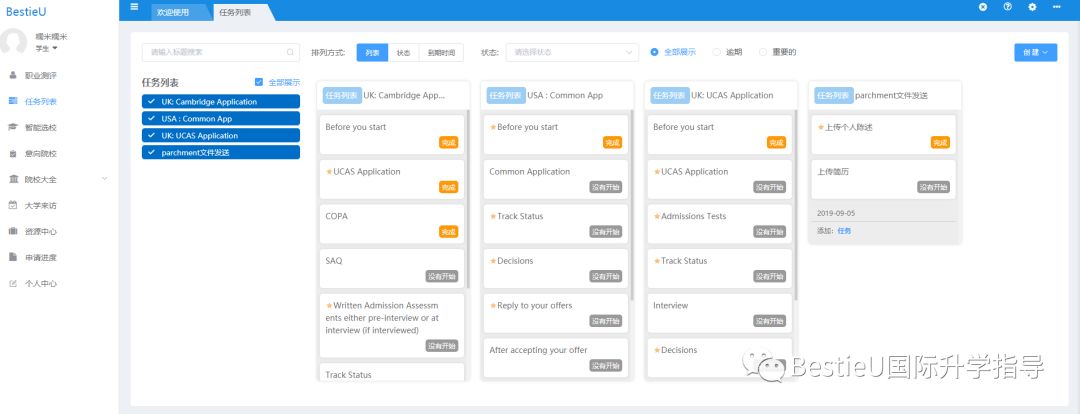Click the UCAS Application column scrollbar
Viewport: 1080px width, 414px height.
tap(796, 205)
